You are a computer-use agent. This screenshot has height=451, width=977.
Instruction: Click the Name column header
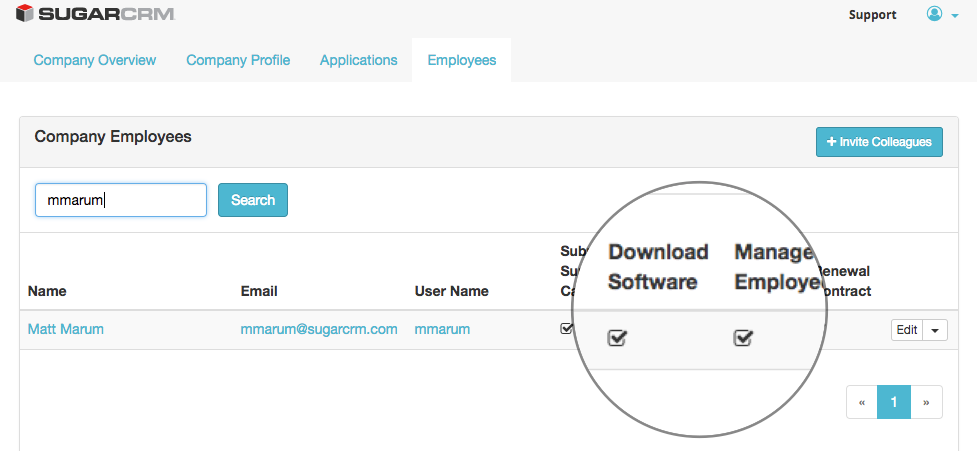tap(47, 291)
